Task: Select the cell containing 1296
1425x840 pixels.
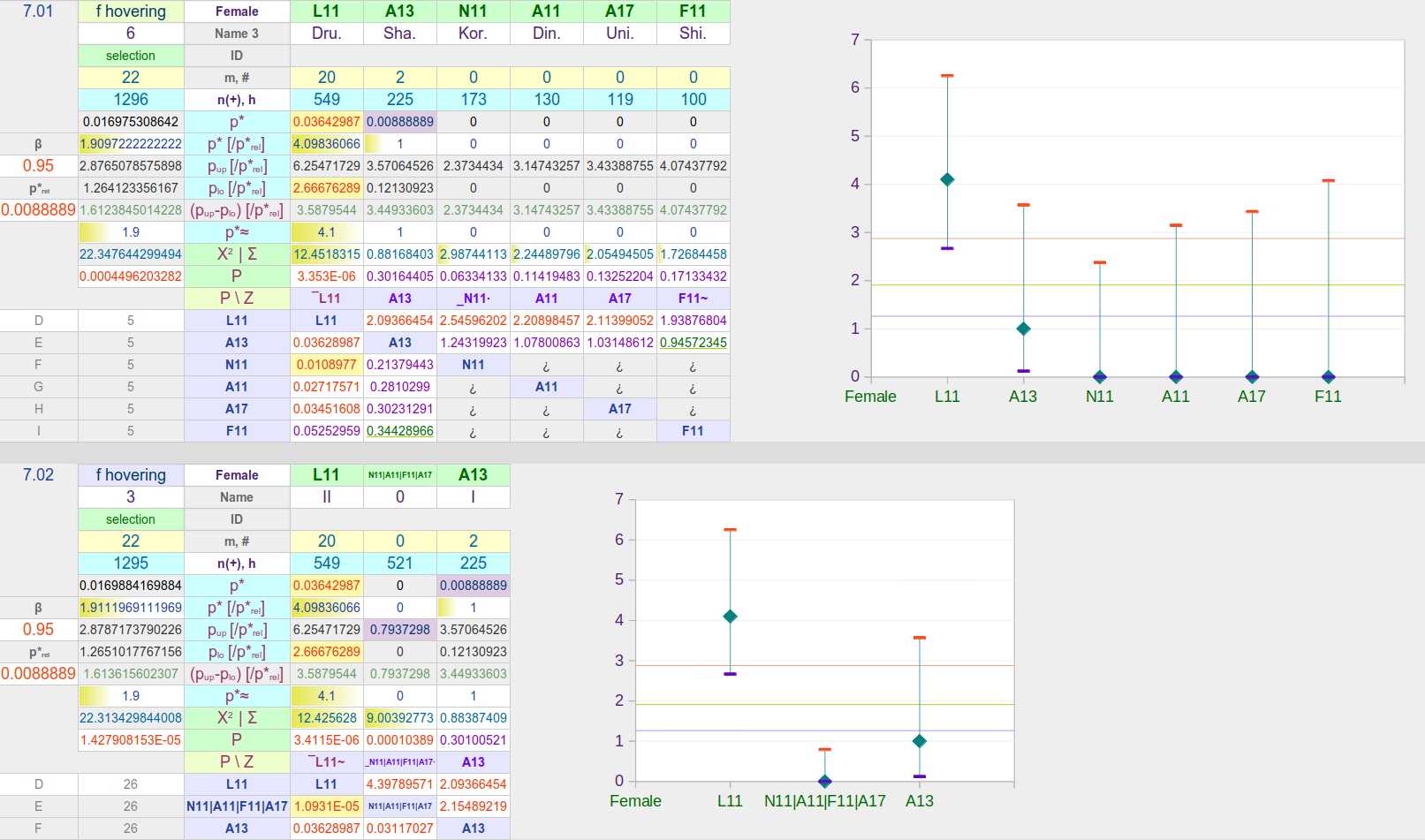Action: 131,100
